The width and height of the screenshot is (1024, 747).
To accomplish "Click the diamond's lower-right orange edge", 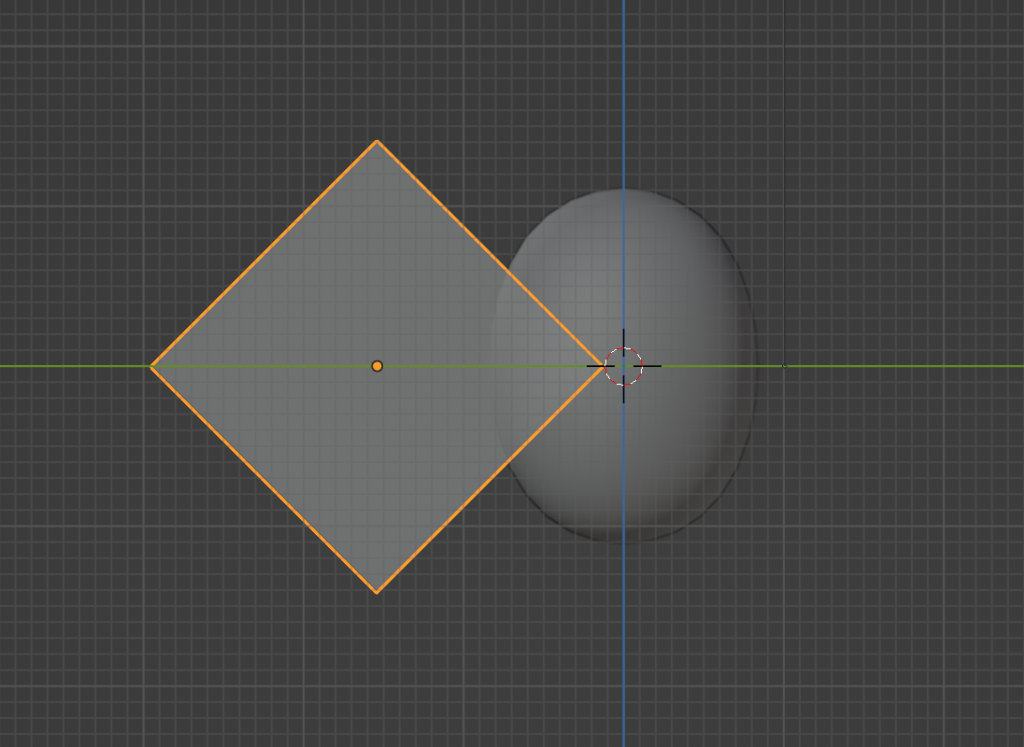I will [489, 480].
